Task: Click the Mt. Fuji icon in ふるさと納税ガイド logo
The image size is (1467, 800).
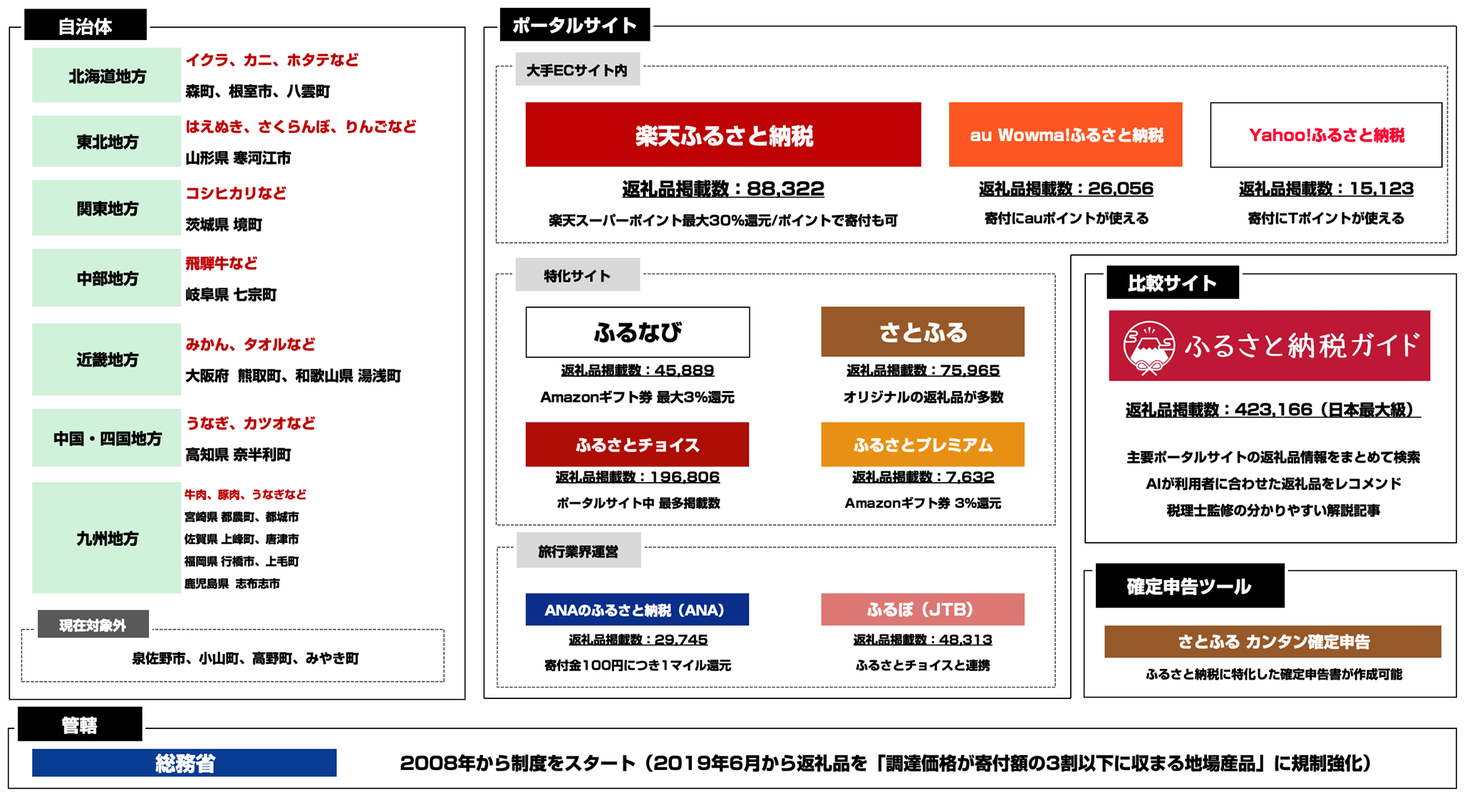Action: [x=1149, y=346]
